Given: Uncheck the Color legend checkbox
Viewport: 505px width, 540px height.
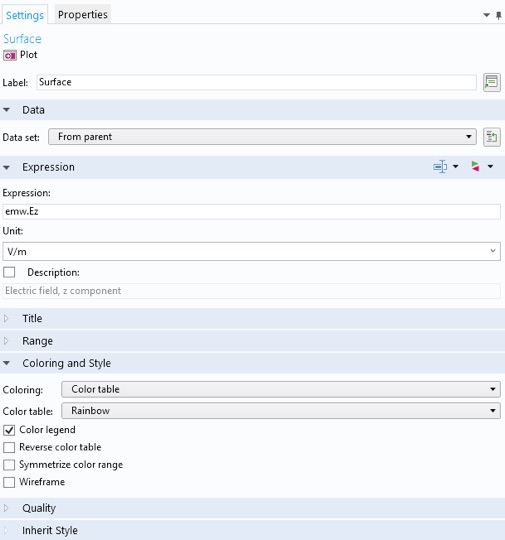Looking at the screenshot, I should [x=9, y=430].
